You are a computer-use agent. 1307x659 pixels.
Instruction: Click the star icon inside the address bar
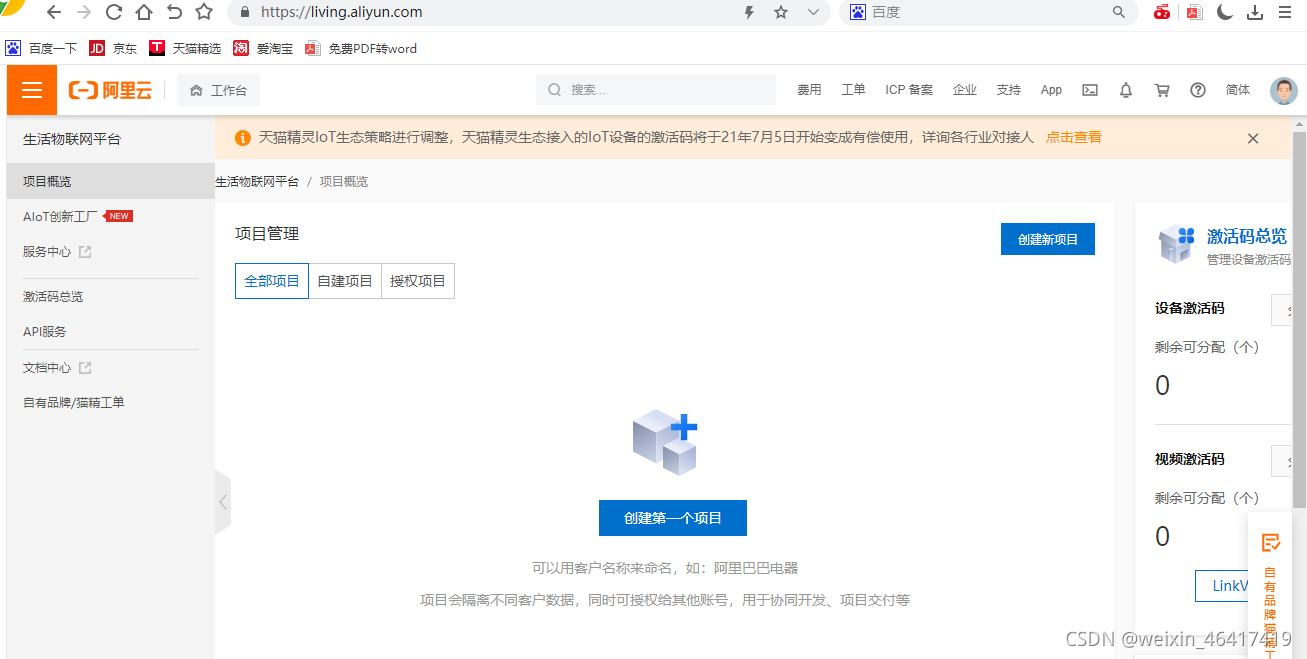781,13
